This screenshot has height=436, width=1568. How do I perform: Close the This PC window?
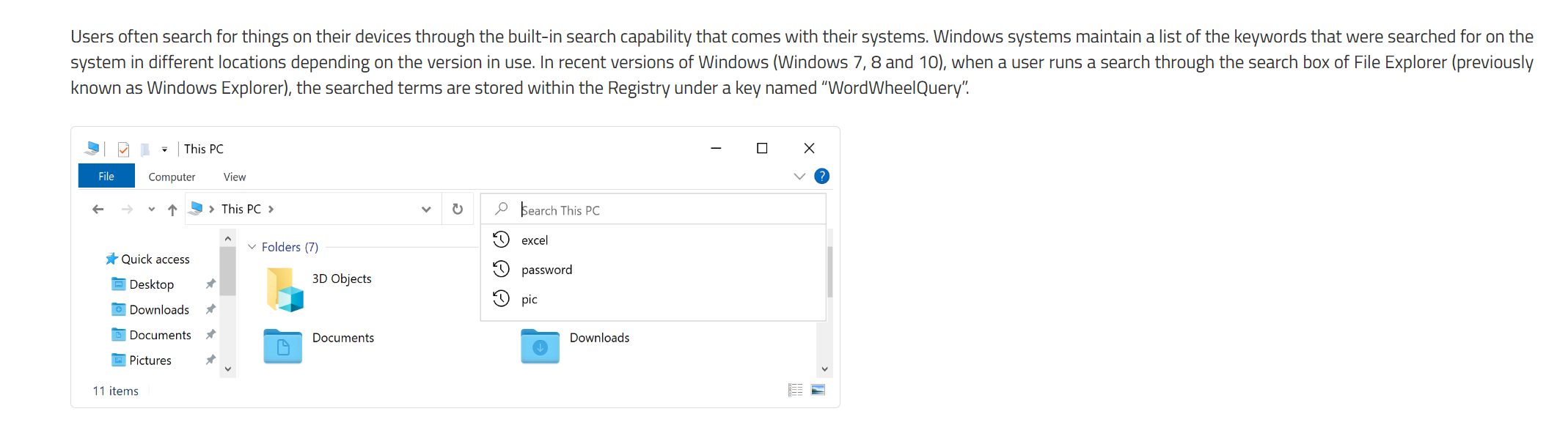click(x=809, y=148)
